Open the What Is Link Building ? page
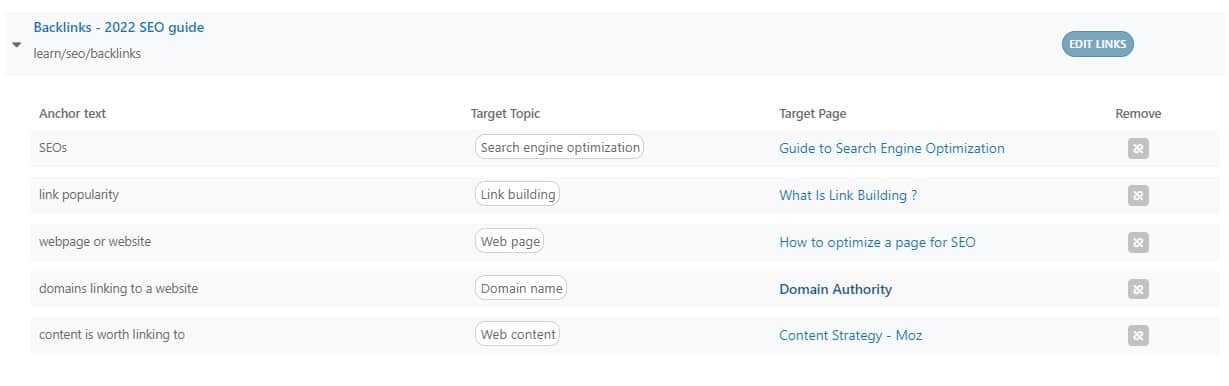Image resolution: width=1229 pixels, height=386 pixels. click(848, 195)
